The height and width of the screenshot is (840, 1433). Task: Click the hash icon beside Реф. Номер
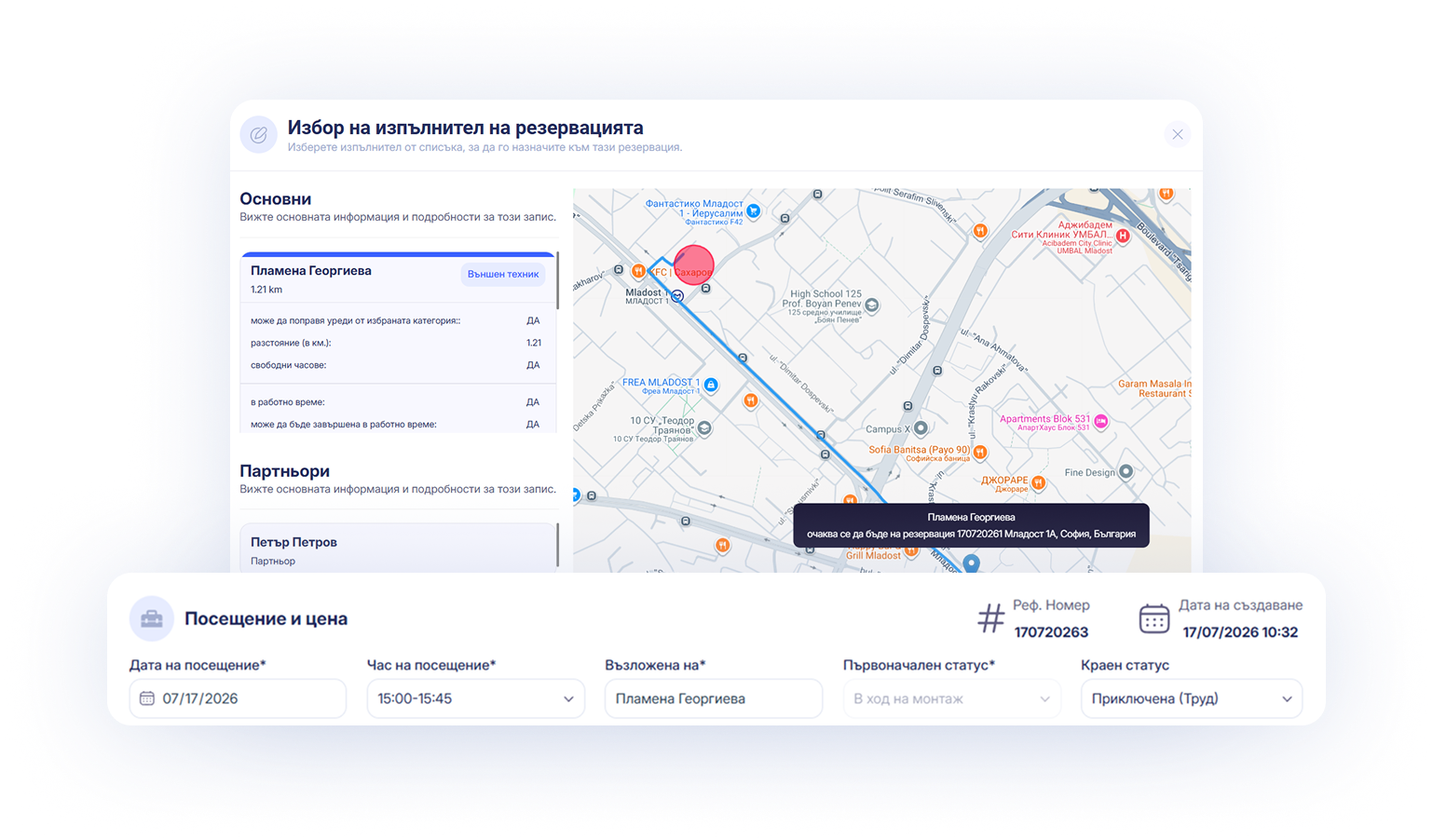tap(990, 618)
